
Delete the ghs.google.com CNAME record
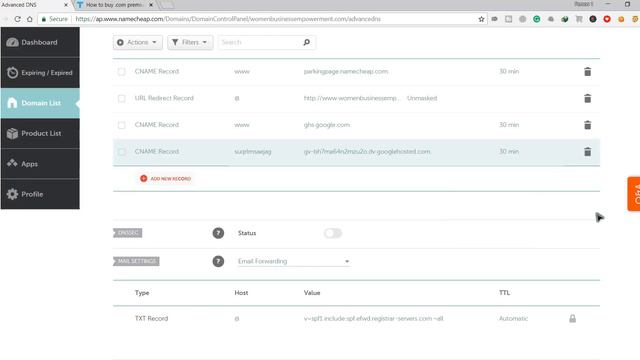click(587, 125)
